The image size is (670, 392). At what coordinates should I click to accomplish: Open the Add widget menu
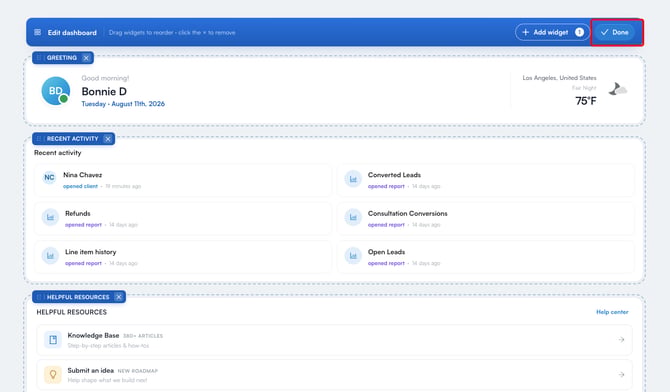tap(552, 32)
